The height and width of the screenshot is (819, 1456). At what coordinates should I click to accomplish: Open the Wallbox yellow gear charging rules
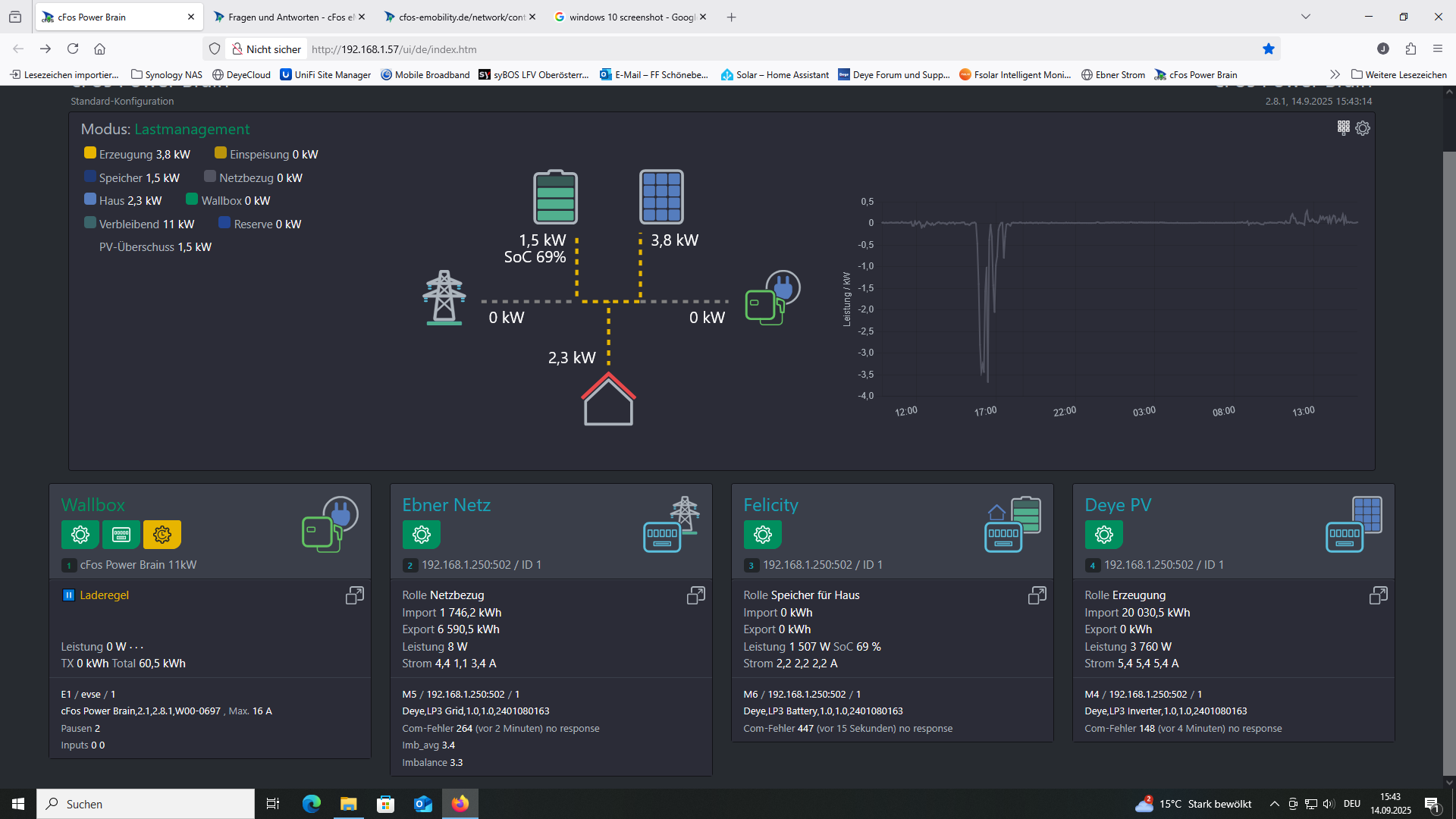pyautogui.click(x=162, y=535)
